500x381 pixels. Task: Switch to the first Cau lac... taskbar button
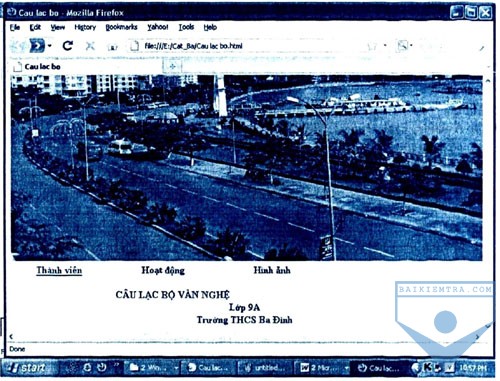click(x=209, y=368)
